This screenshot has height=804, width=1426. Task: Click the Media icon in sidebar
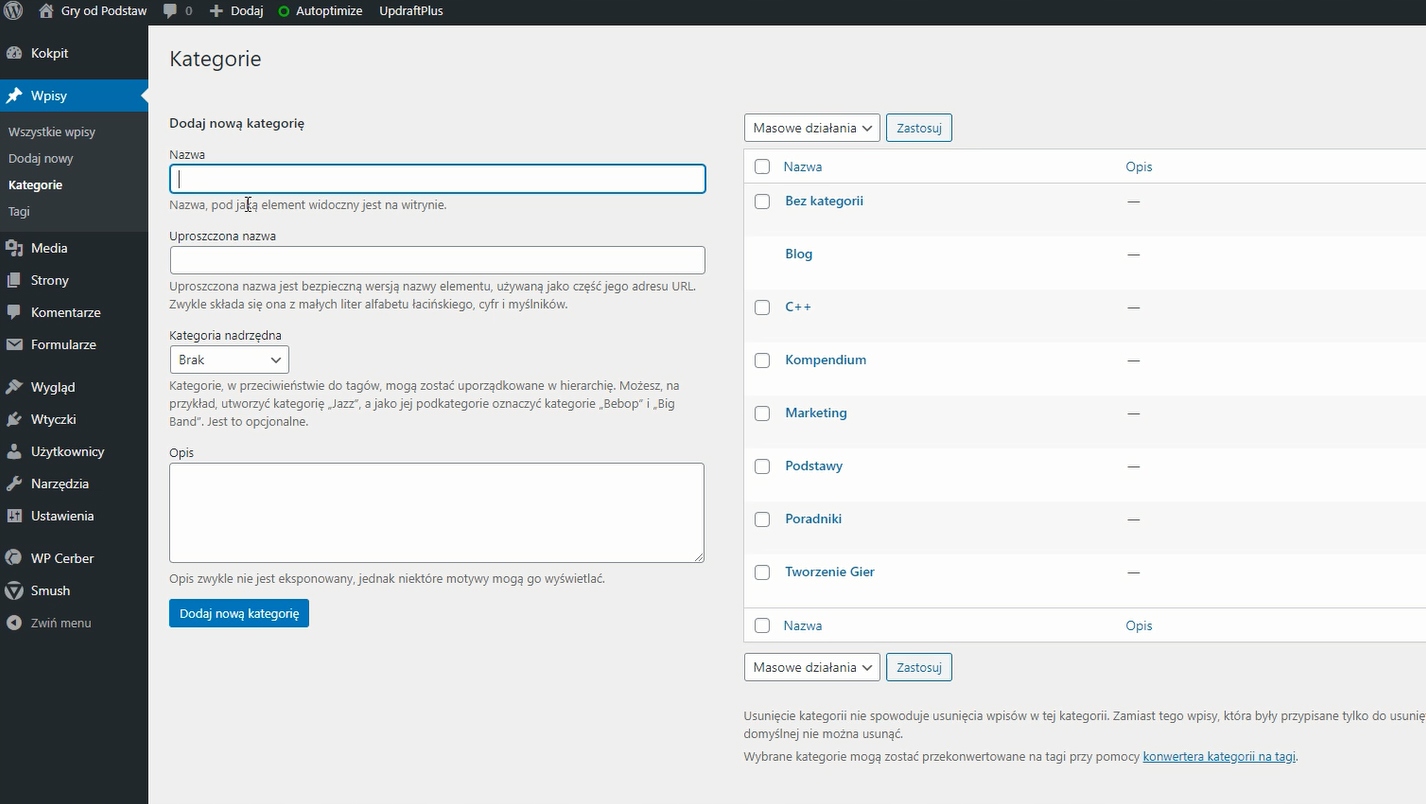tap(14, 248)
